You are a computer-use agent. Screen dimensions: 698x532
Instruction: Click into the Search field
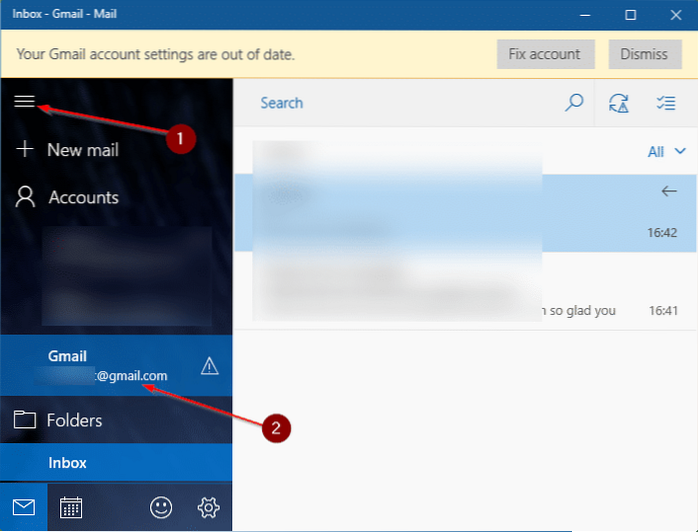pos(400,103)
